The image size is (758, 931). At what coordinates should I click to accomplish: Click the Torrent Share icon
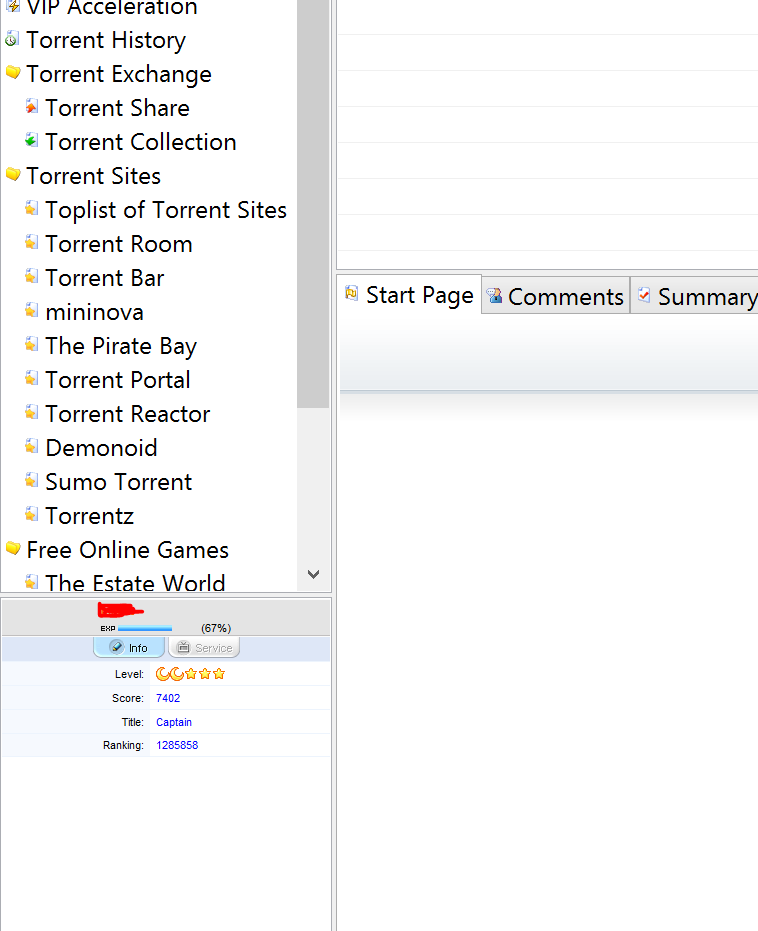(32, 107)
